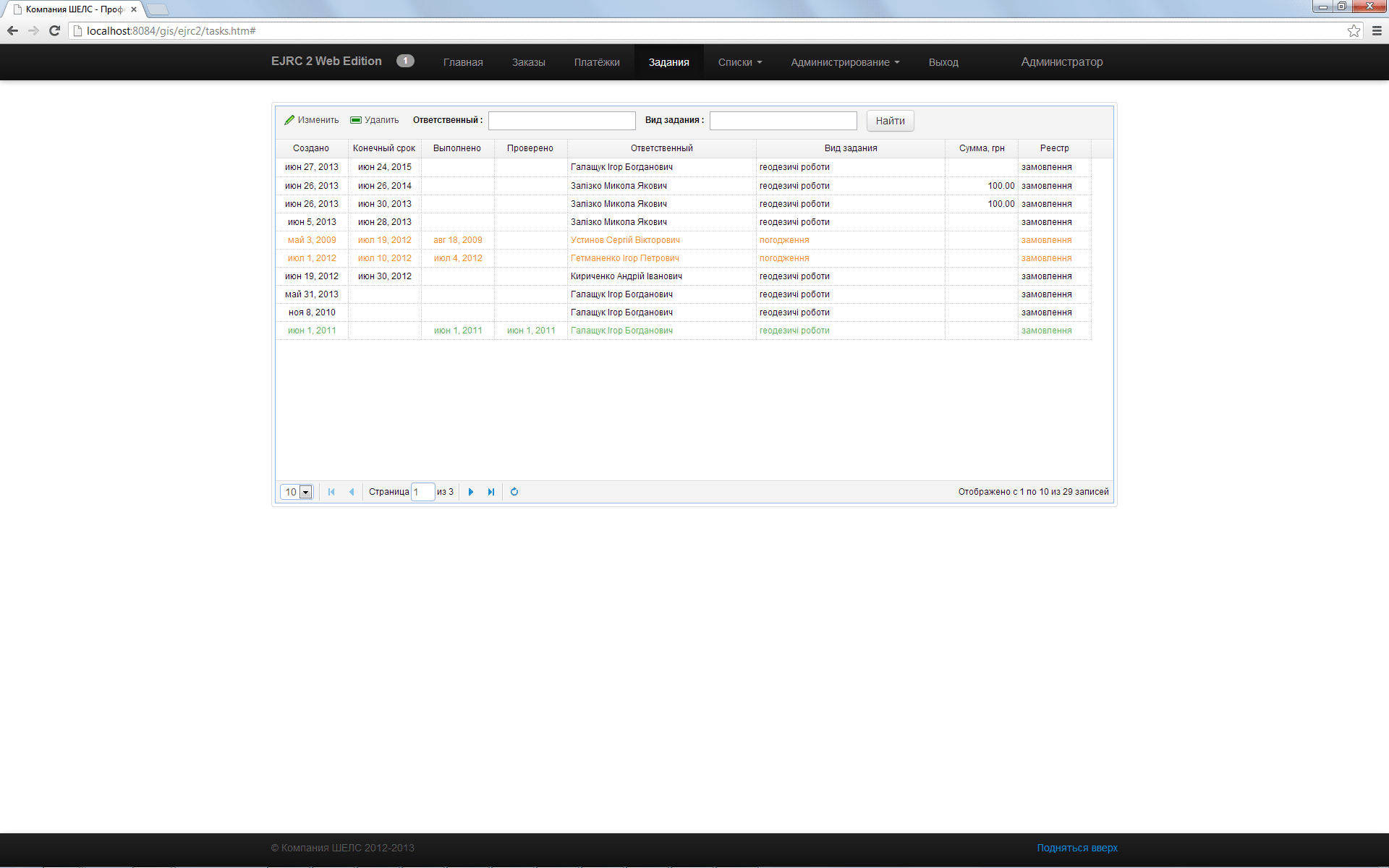The height and width of the screenshot is (868, 1389).
Task: Follow the Подняться вверх link
Action: 1076,848
